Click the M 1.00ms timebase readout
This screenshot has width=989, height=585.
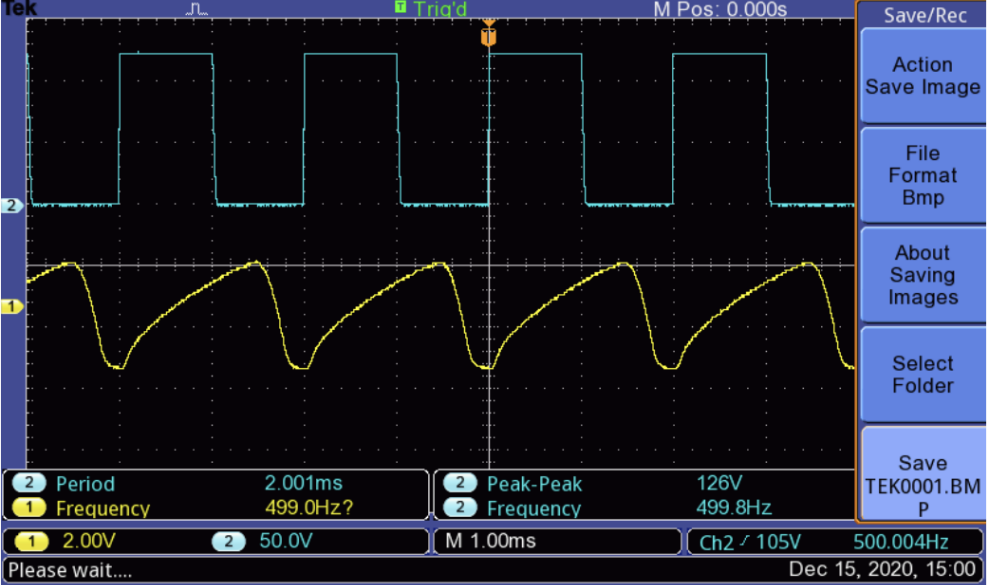[x=491, y=541]
